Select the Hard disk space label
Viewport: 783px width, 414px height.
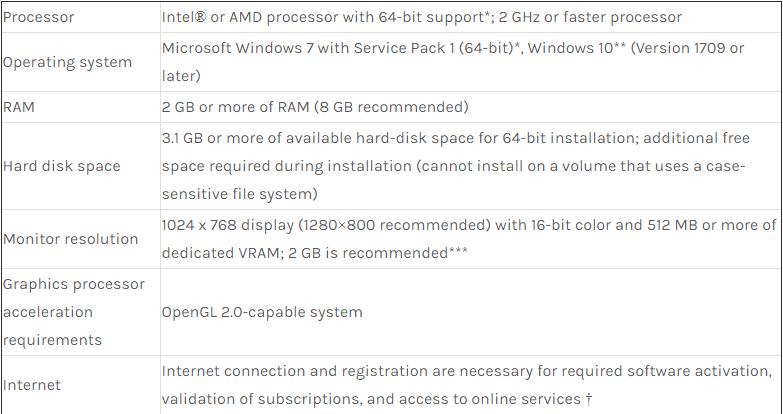(x=61, y=166)
